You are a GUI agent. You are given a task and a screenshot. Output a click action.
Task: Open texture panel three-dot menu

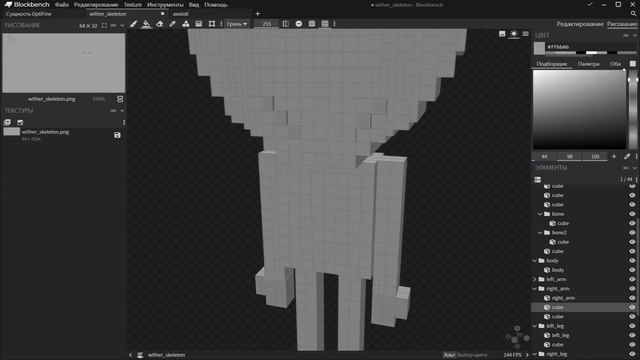pyautogui.click(x=124, y=122)
